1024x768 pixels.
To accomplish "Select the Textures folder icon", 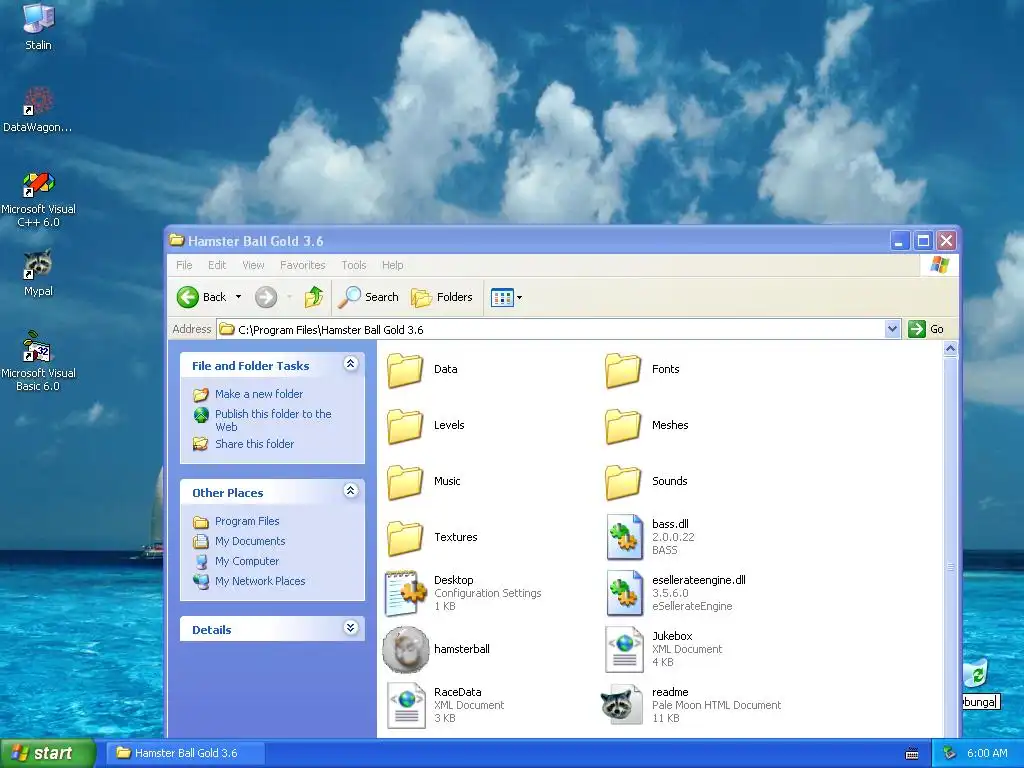I will [405, 538].
